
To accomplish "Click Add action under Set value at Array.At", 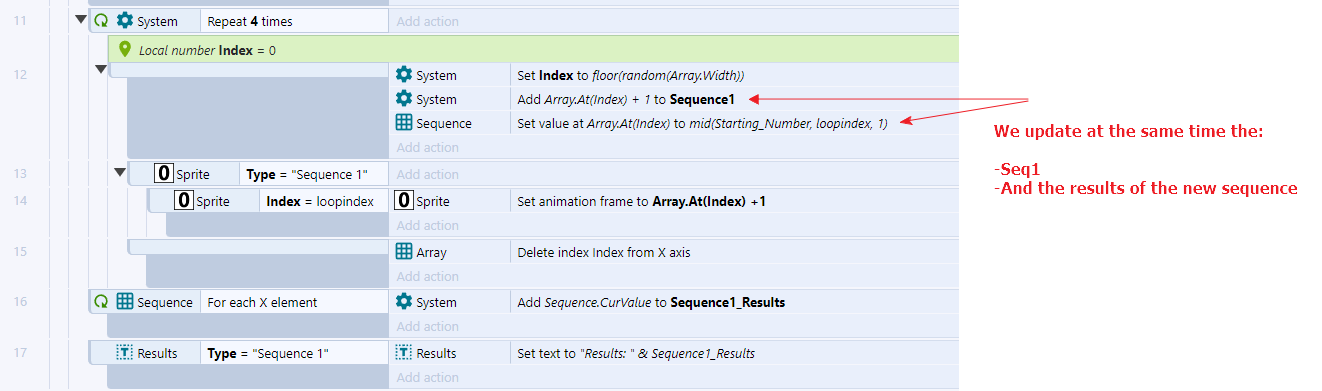I will coord(427,148).
